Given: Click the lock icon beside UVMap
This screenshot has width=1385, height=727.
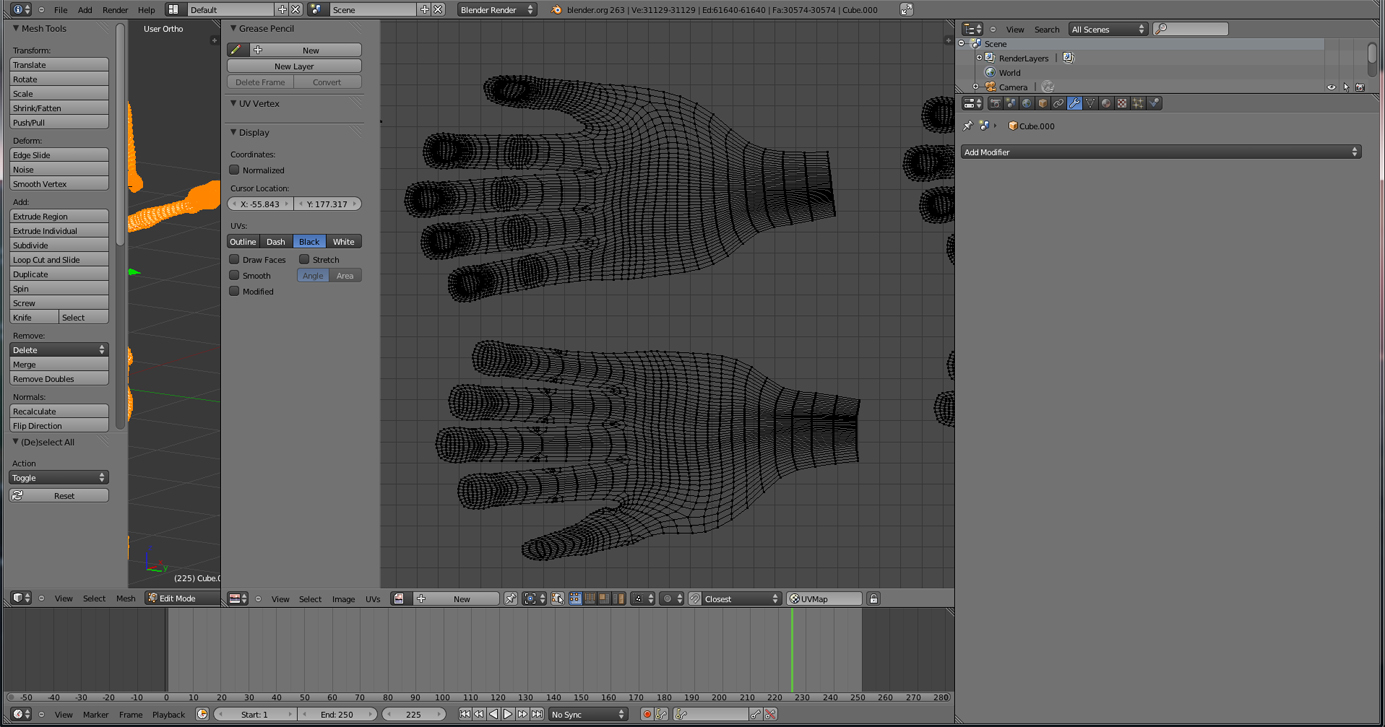Looking at the screenshot, I should tap(873, 599).
